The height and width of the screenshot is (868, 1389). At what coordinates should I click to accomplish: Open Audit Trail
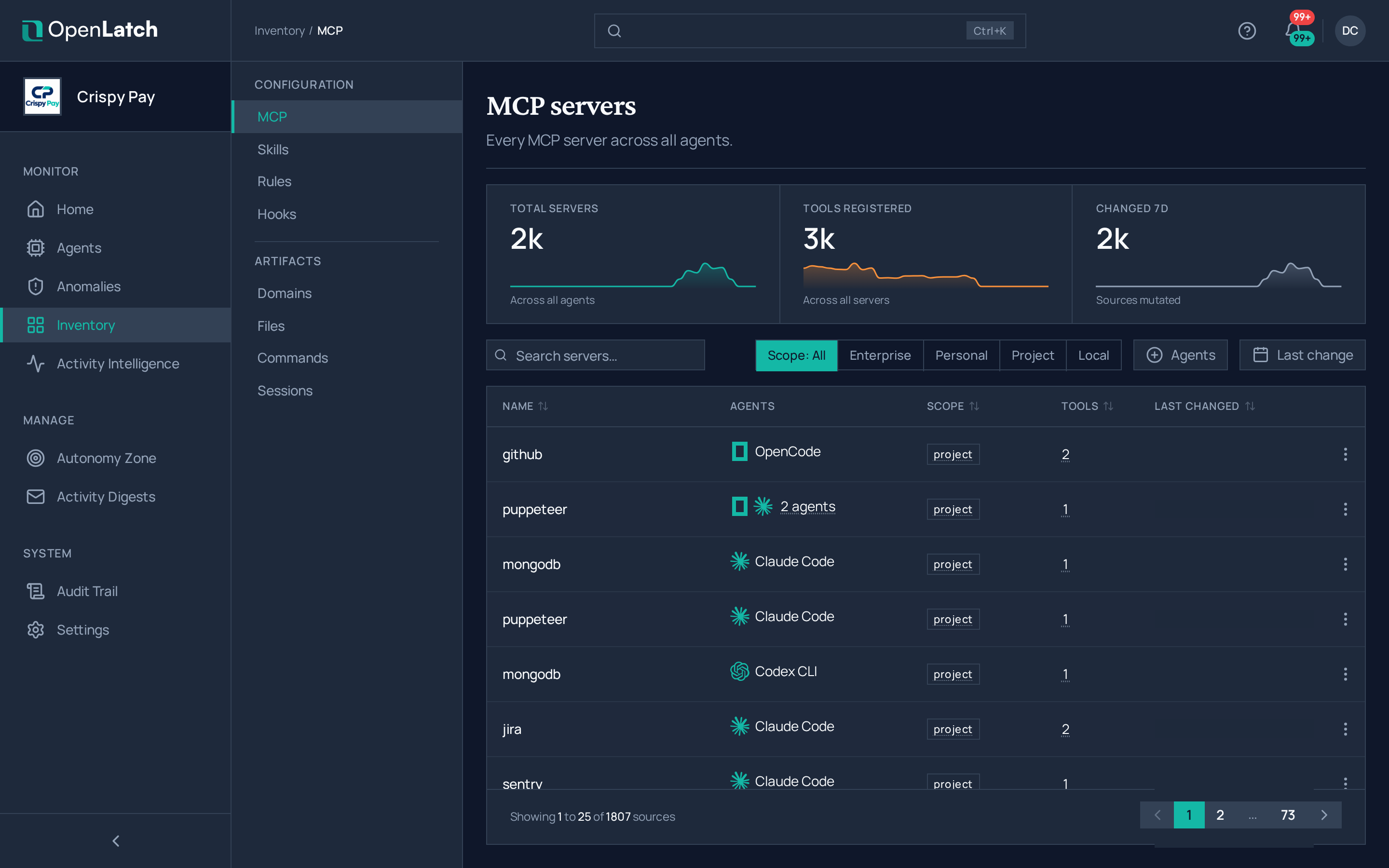115,591
